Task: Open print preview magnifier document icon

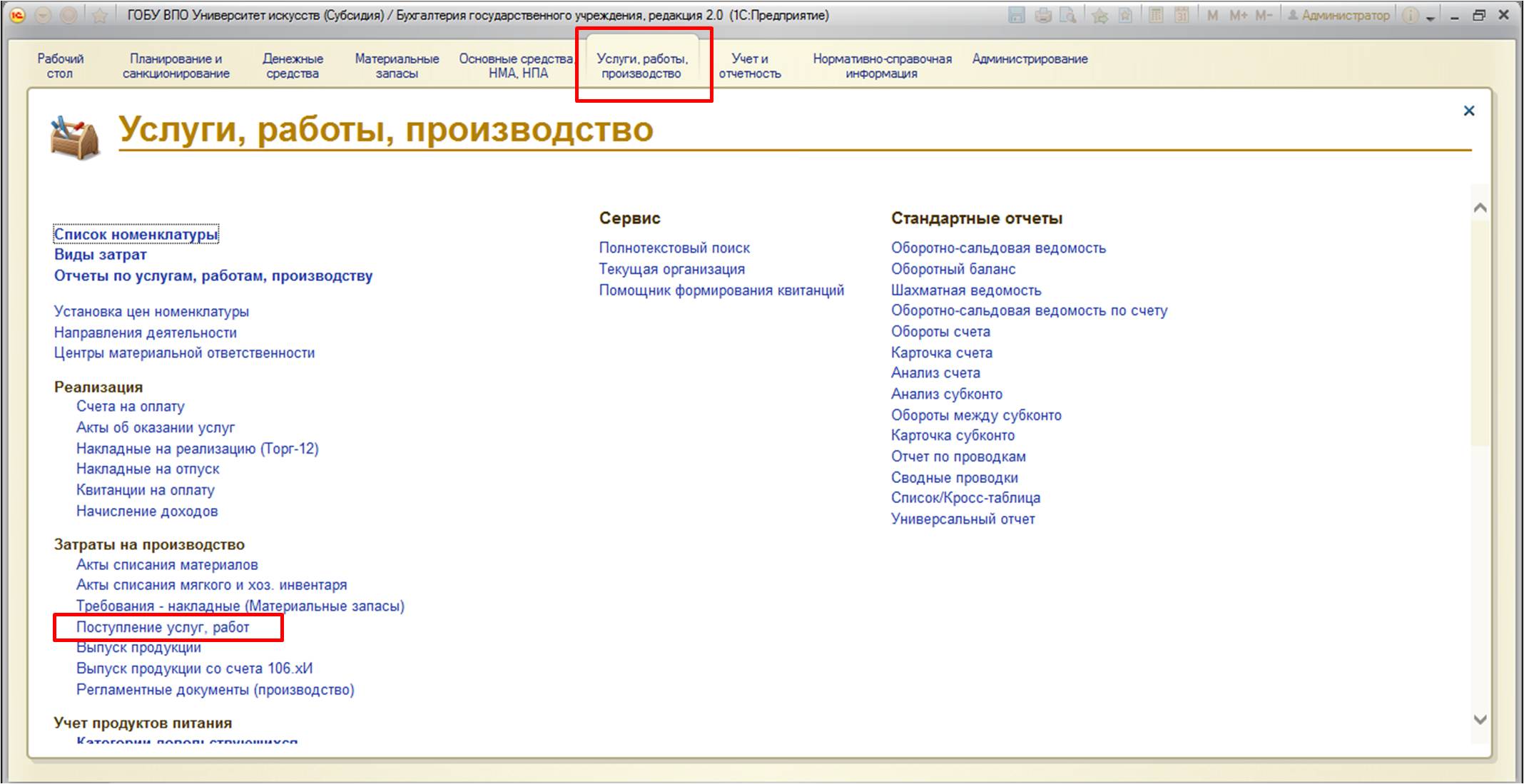Action: point(1068,15)
